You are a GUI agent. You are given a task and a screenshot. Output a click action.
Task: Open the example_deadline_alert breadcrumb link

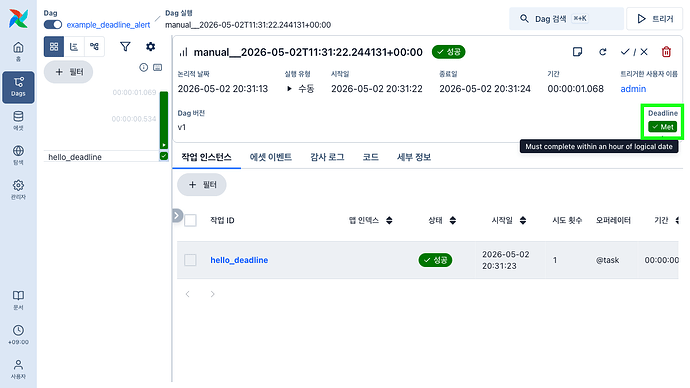[x=108, y=25]
